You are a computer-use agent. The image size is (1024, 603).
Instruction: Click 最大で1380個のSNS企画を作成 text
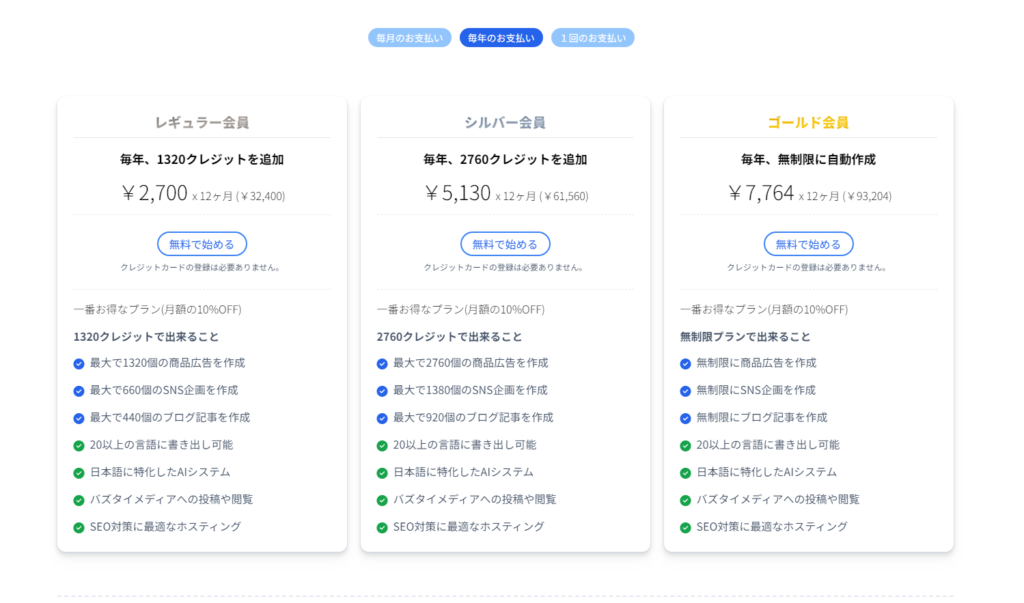(x=470, y=390)
